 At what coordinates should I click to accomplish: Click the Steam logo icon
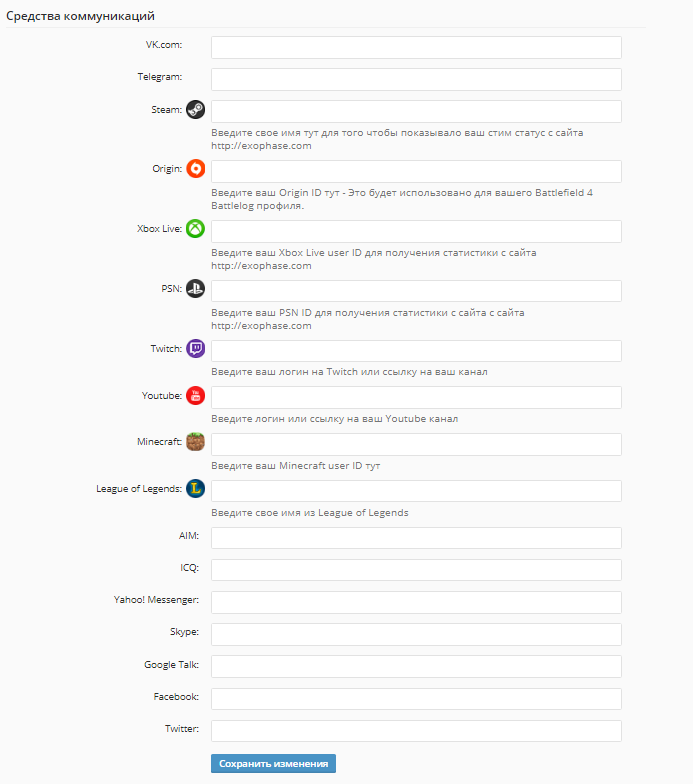click(196, 110)
